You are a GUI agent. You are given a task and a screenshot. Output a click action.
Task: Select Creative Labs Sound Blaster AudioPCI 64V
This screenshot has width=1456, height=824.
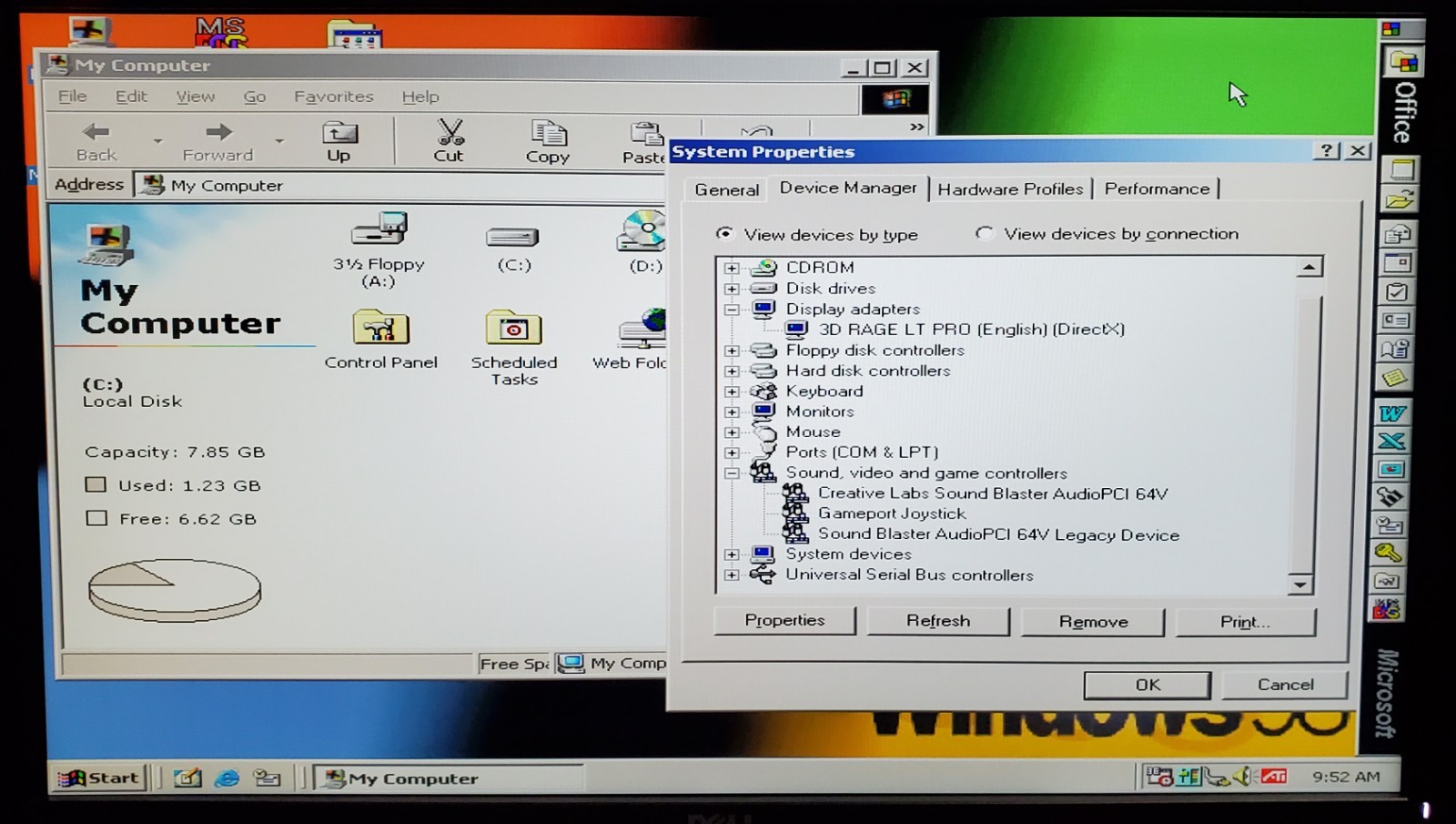(992, 493)
